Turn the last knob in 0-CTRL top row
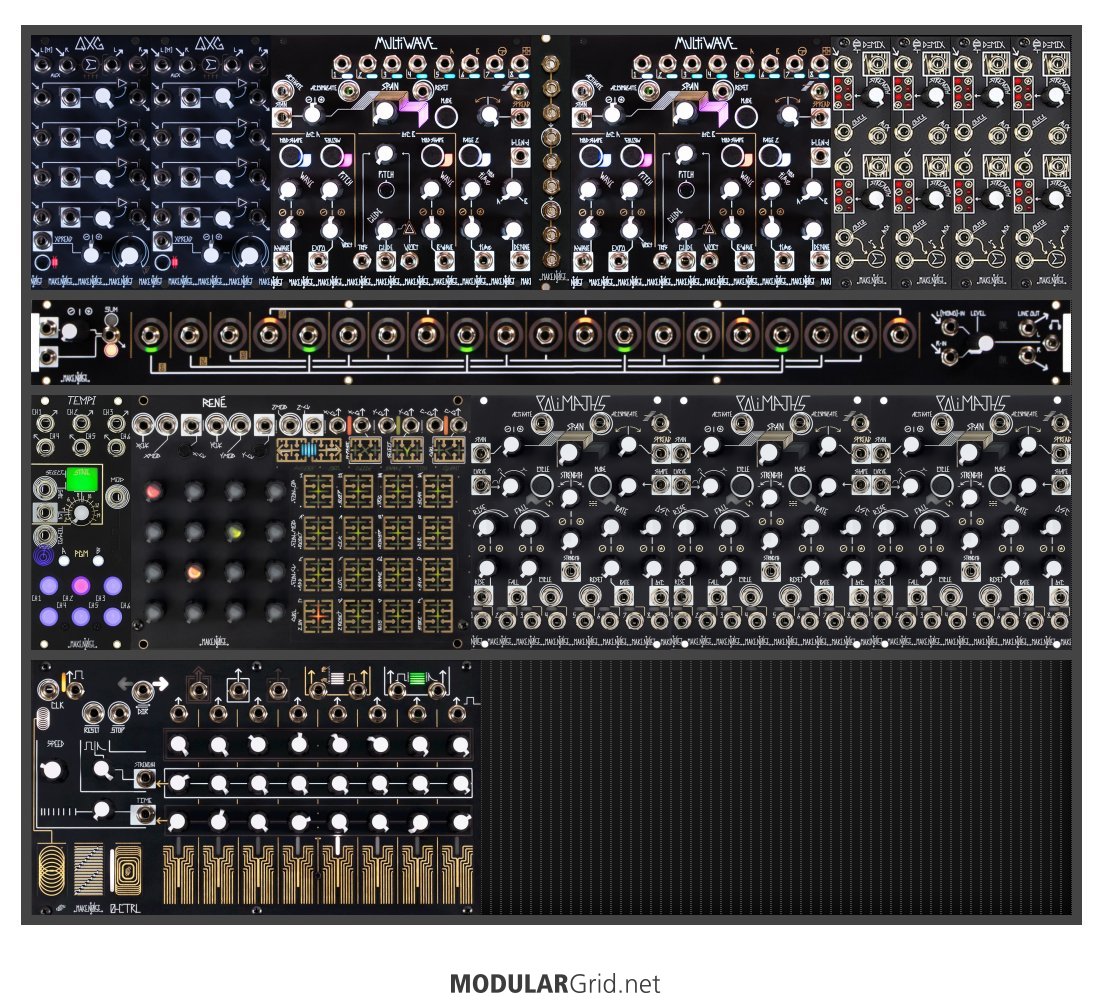The width and height of the screenshot is (1112, 1005). [460, 745]
